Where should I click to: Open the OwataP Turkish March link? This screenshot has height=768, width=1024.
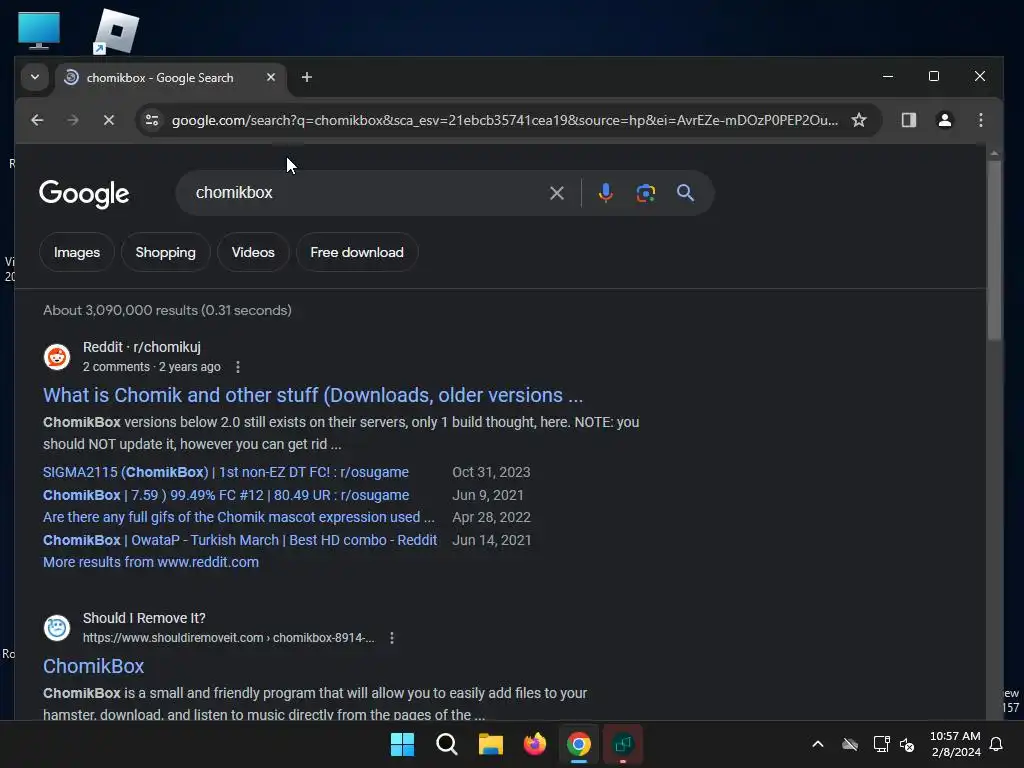pyautogui.click(x=240, y=540)
